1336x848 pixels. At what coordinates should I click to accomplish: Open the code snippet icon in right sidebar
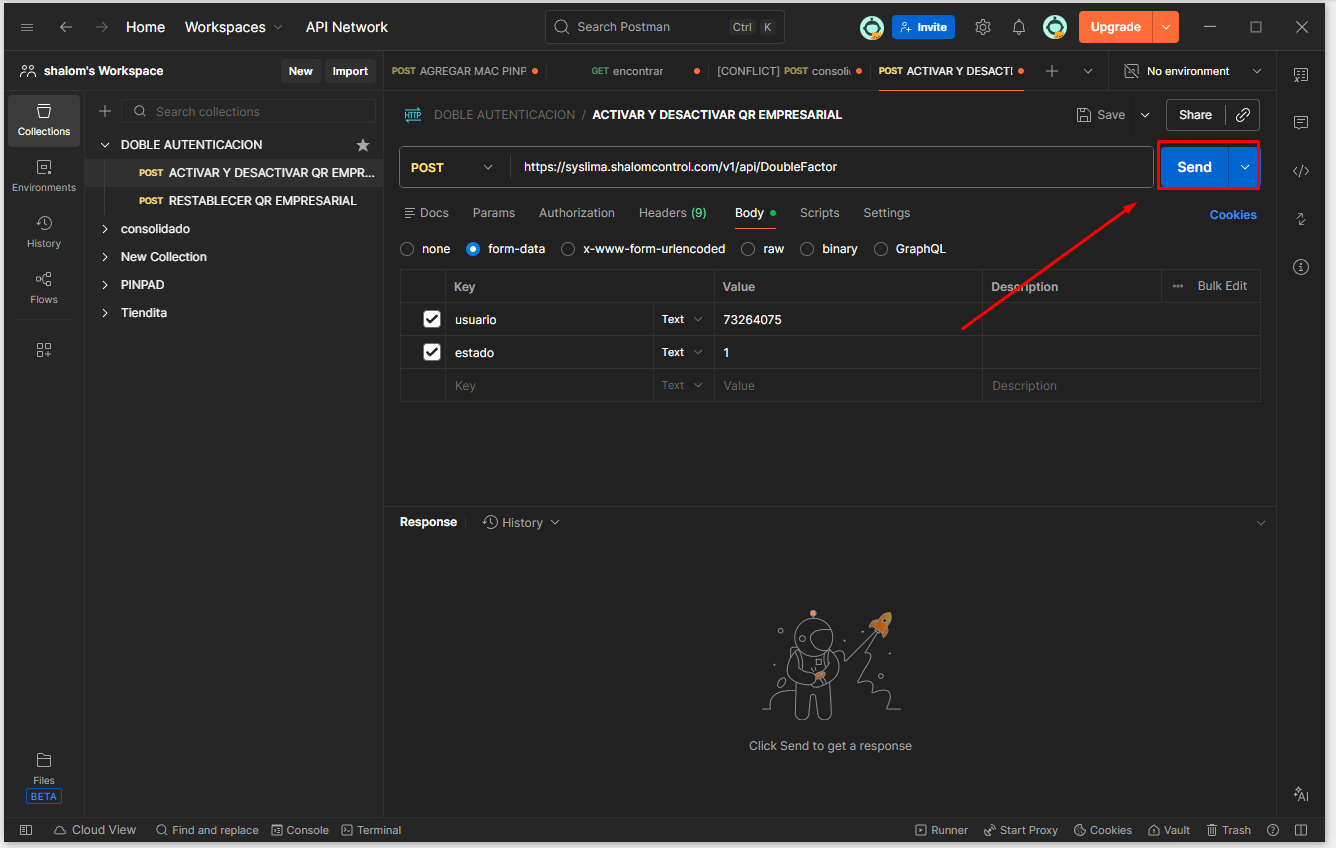1300,171
